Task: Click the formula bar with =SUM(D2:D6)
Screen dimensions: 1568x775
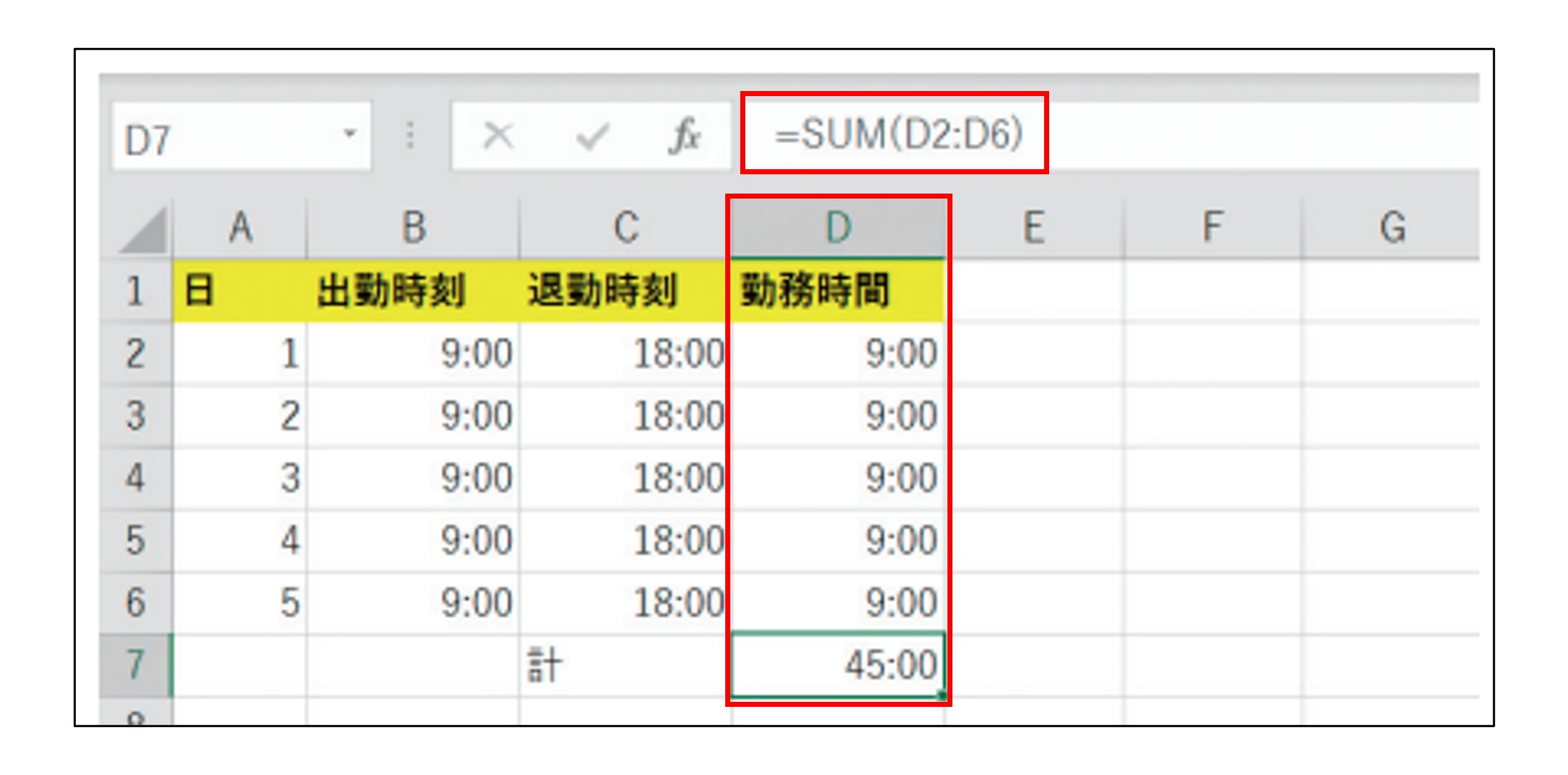Action: 896,133
